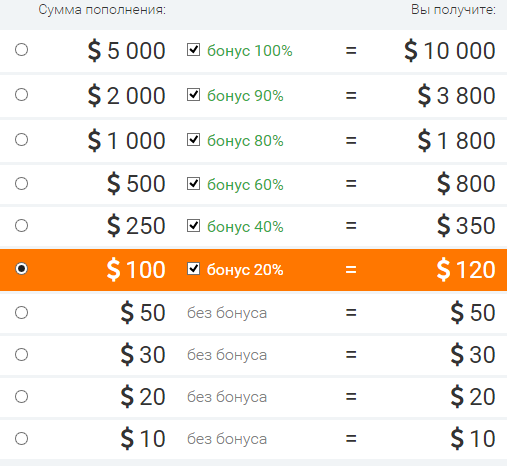Uncheck the бонус 40% checkbox
This screenshot has height=466, width=507.
[x=193, y=226]
